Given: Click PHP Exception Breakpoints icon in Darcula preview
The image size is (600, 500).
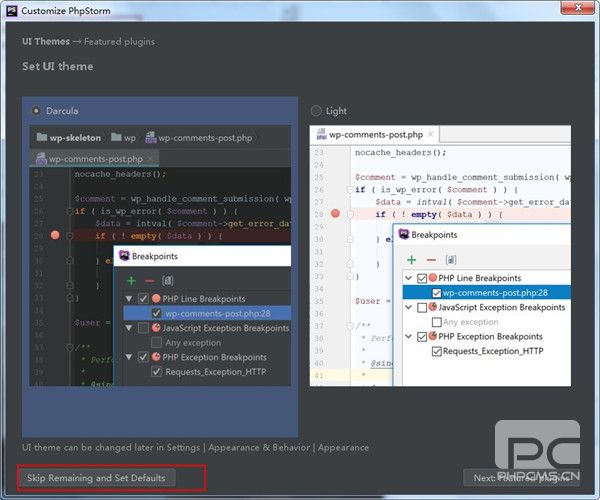Looking at the screenshot, I should (156, 357).
